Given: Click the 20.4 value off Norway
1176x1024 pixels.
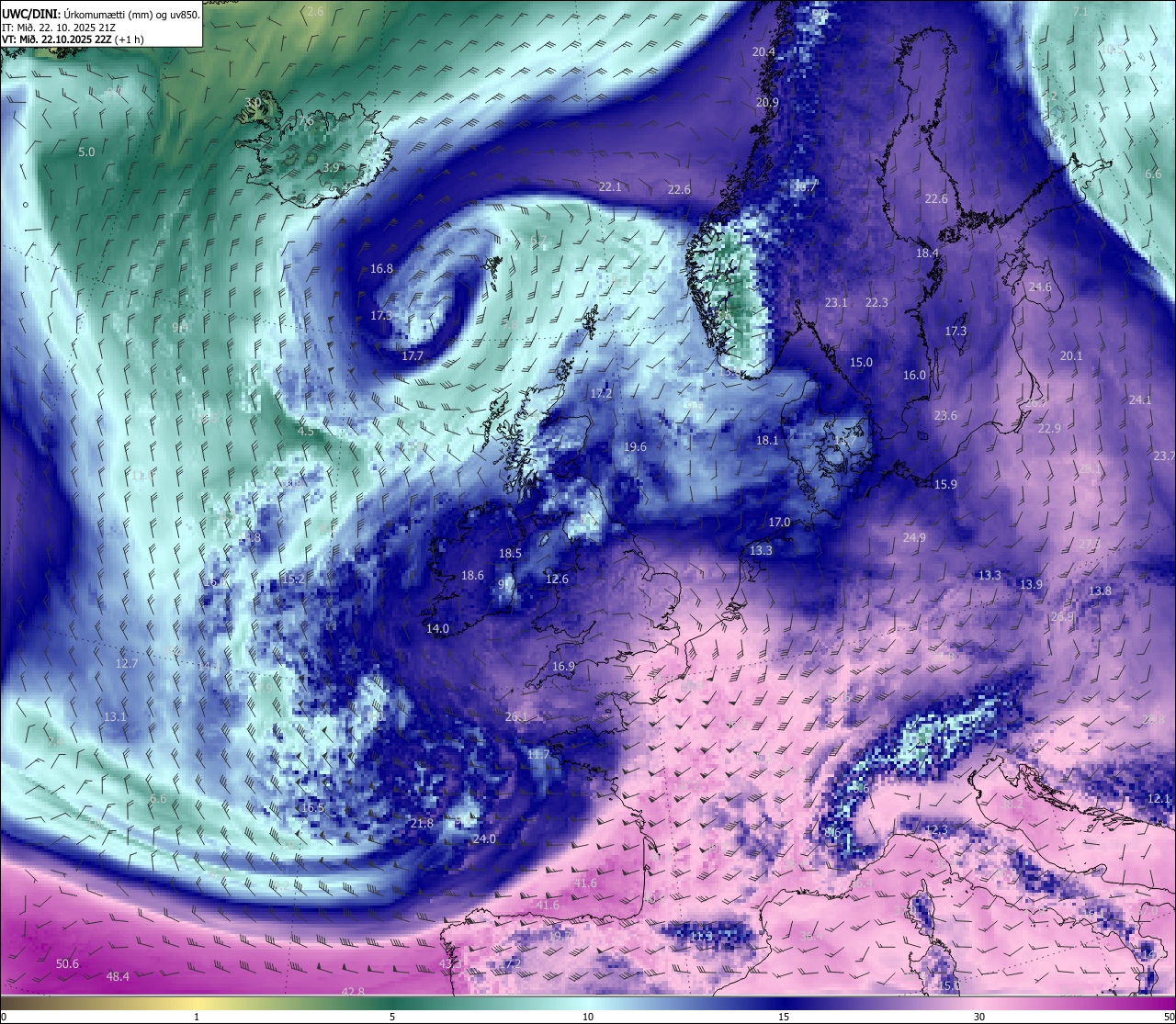Looking at the screenshot, I should (x=763, y=51).
